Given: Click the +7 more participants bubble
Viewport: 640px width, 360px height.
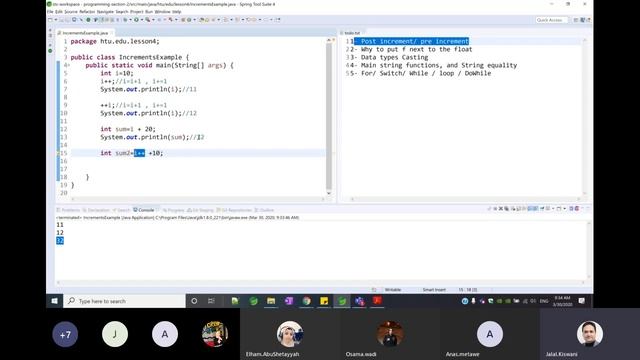Looking at the screenshot, I should pyautogui.click(x=65, y=334).
